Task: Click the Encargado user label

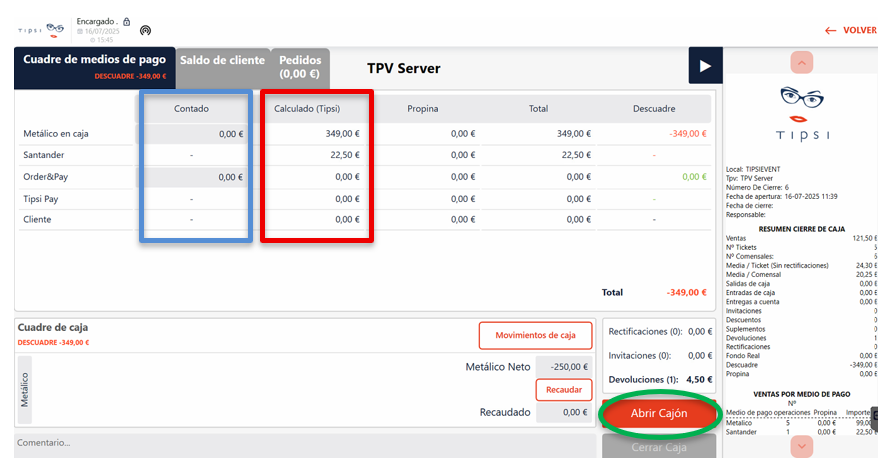Action: click(x=97, y=22)
